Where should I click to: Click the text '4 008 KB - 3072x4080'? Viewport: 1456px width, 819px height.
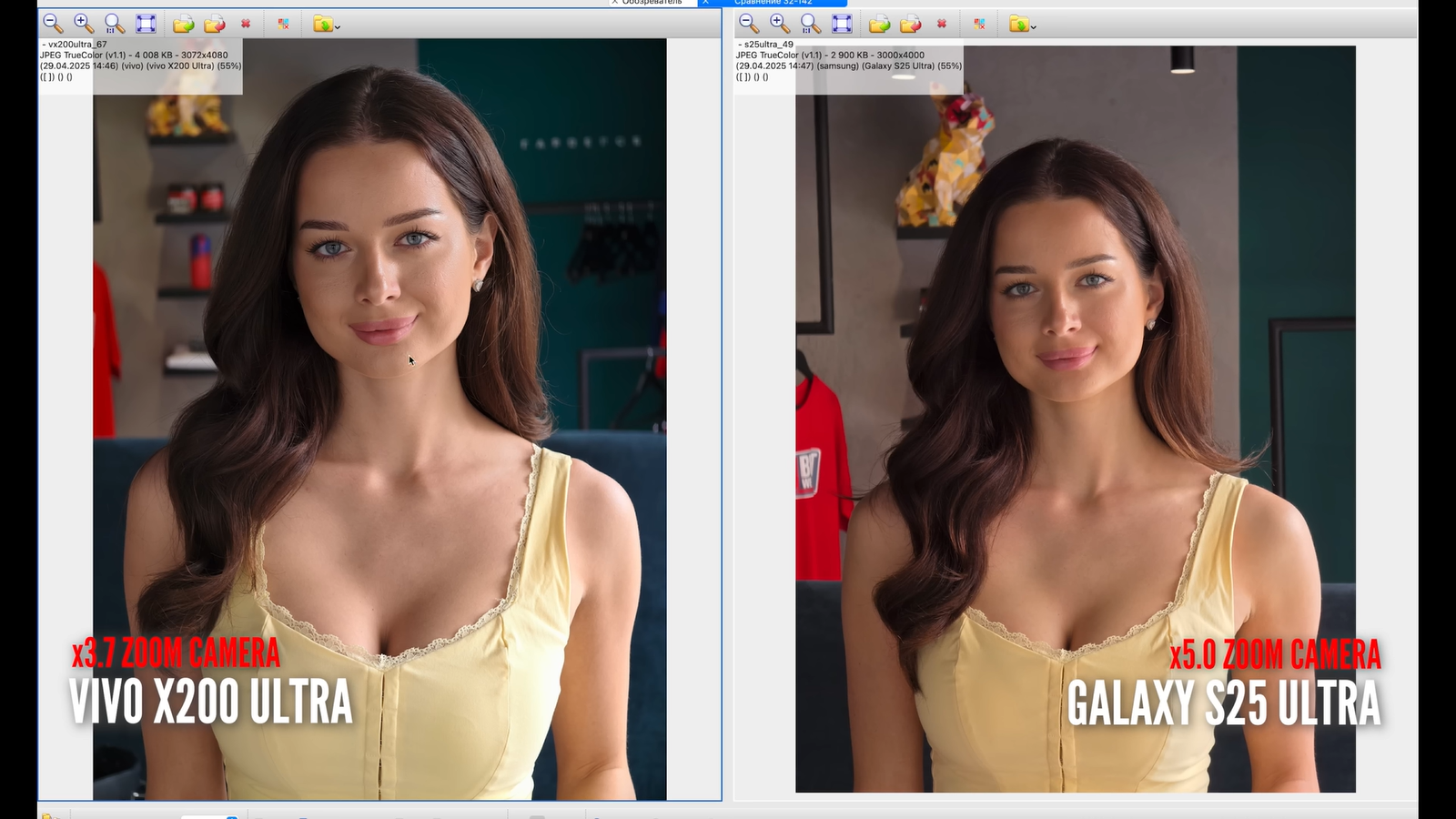click(182, 55)
